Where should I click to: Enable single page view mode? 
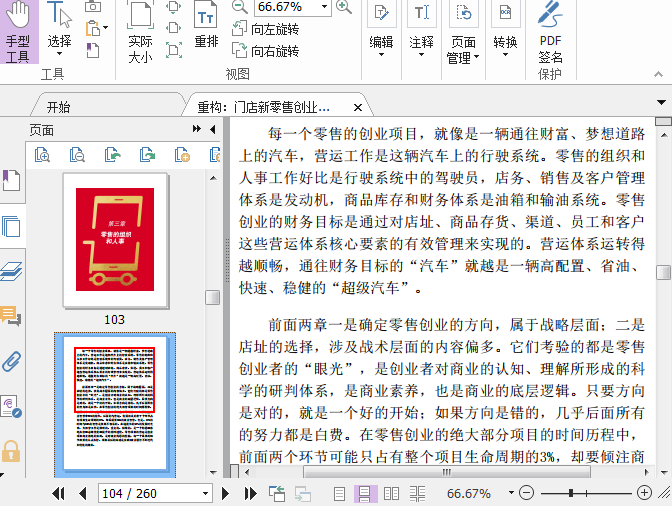tap(339, 494)
